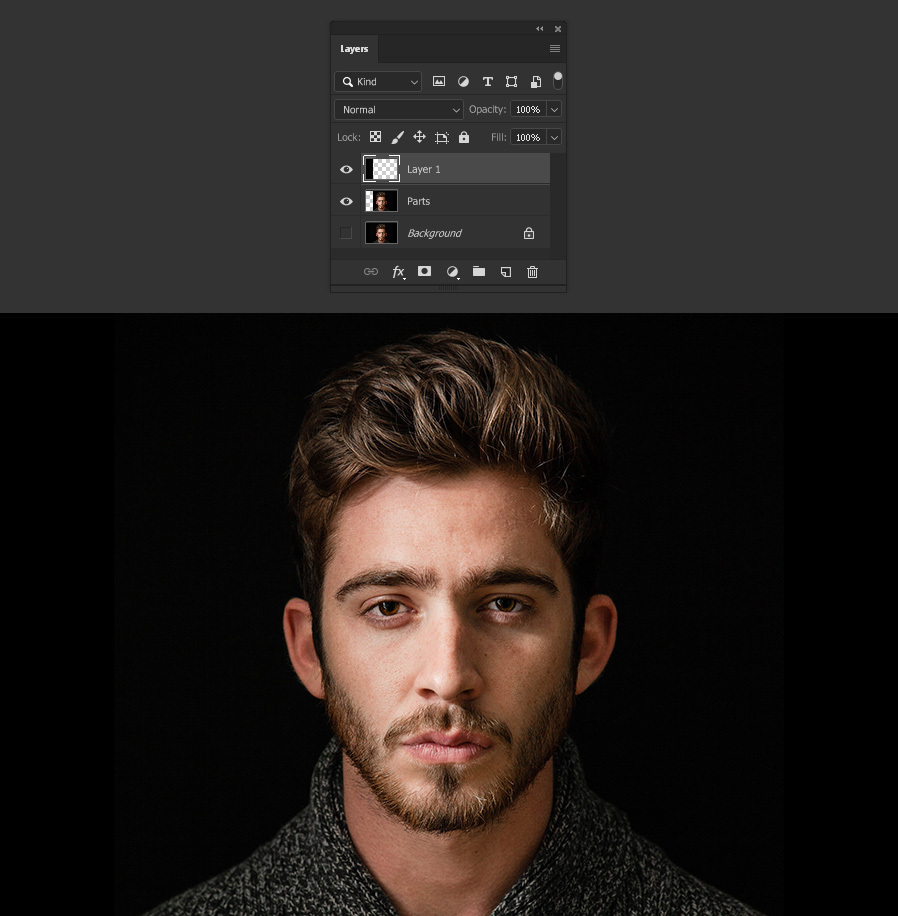Link layers chain icon at panel bottom
The image size is (898, 916).
point(371,272)
